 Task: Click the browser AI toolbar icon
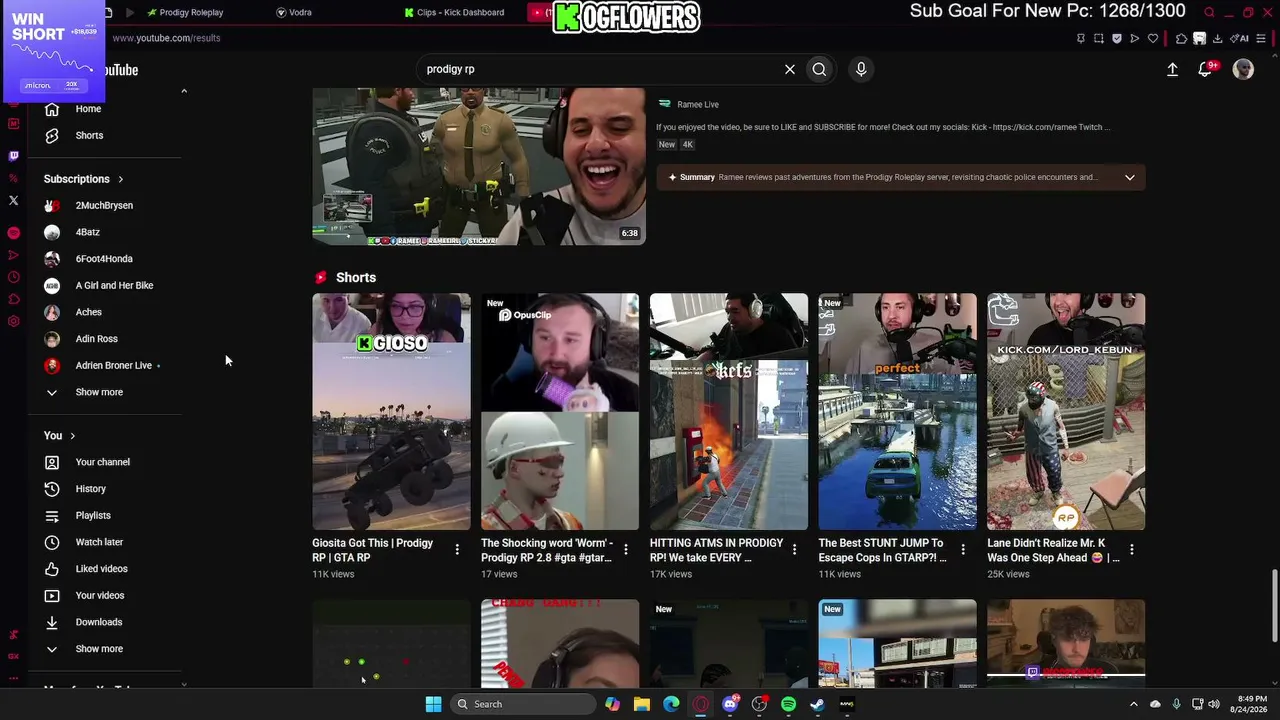tap(1240, 38)
